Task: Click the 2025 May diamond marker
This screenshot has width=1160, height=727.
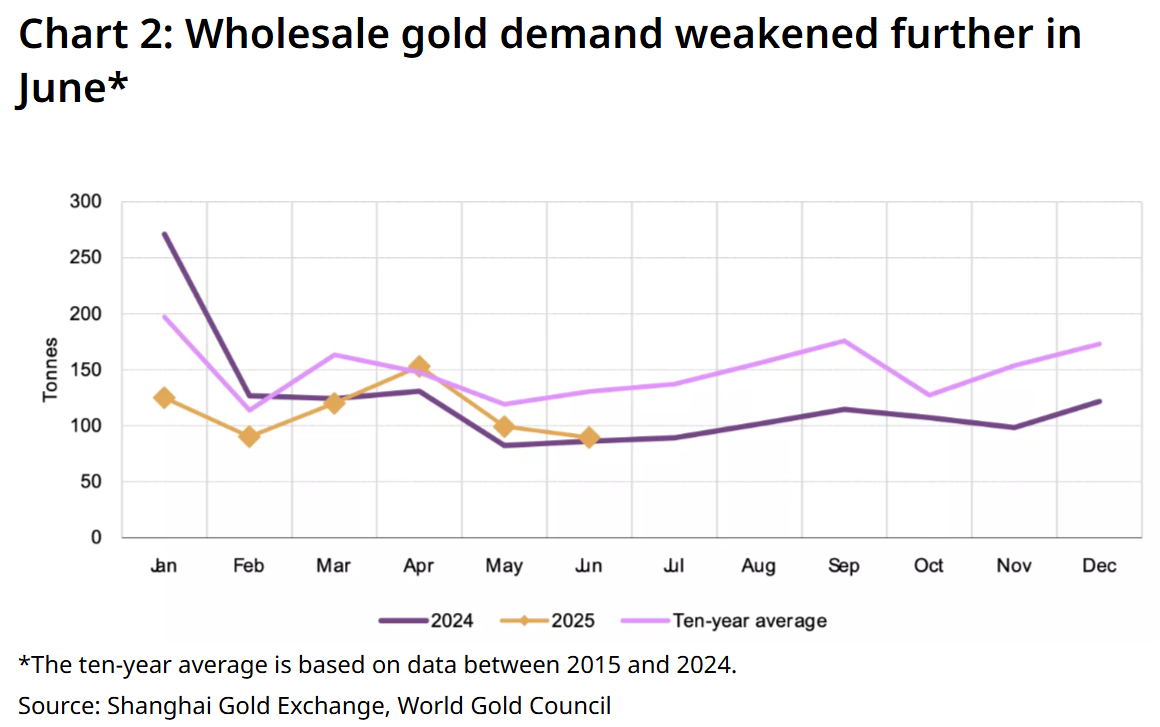Action: tap(504, 427)
